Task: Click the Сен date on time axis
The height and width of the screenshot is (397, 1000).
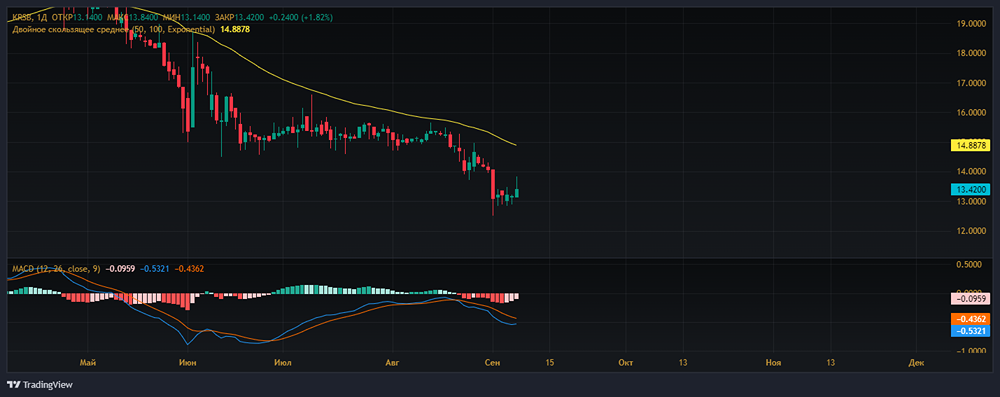Action: 492,363
